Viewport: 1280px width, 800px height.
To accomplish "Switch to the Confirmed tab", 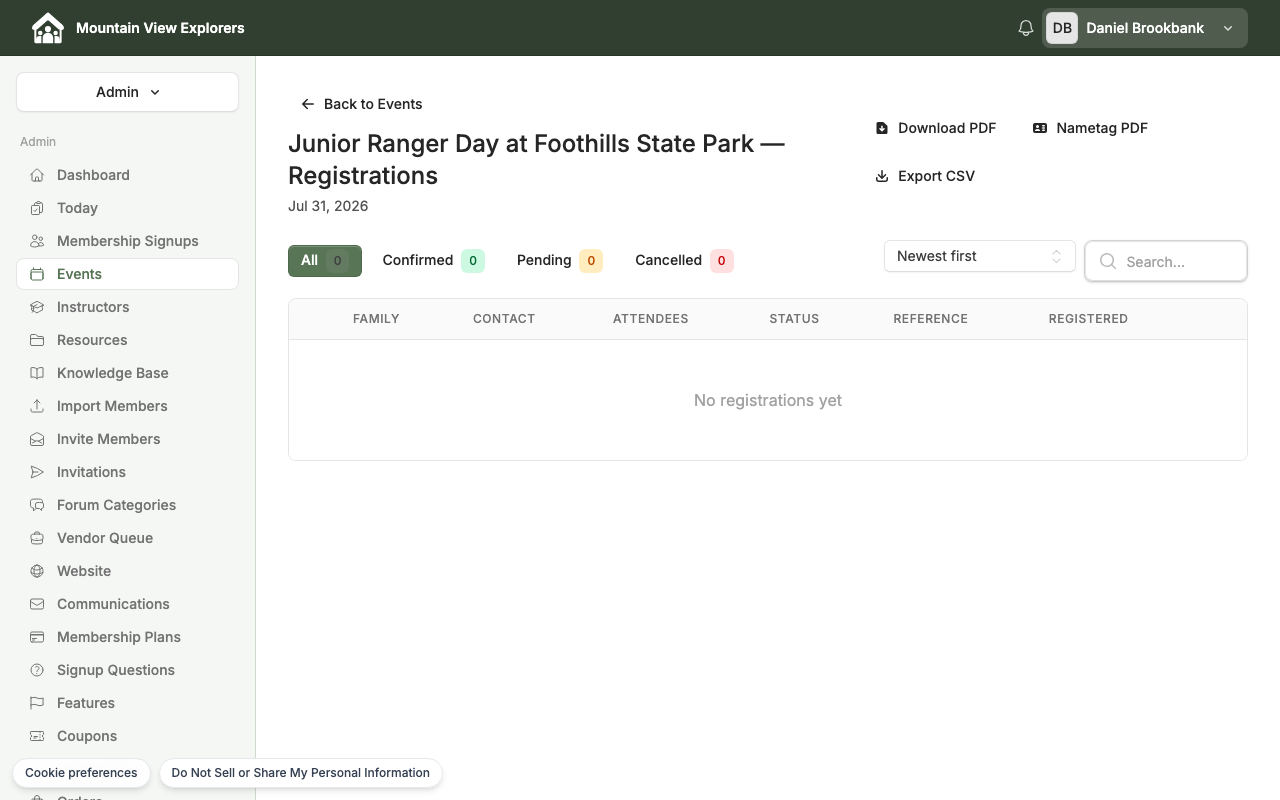I will pos(433,261).
